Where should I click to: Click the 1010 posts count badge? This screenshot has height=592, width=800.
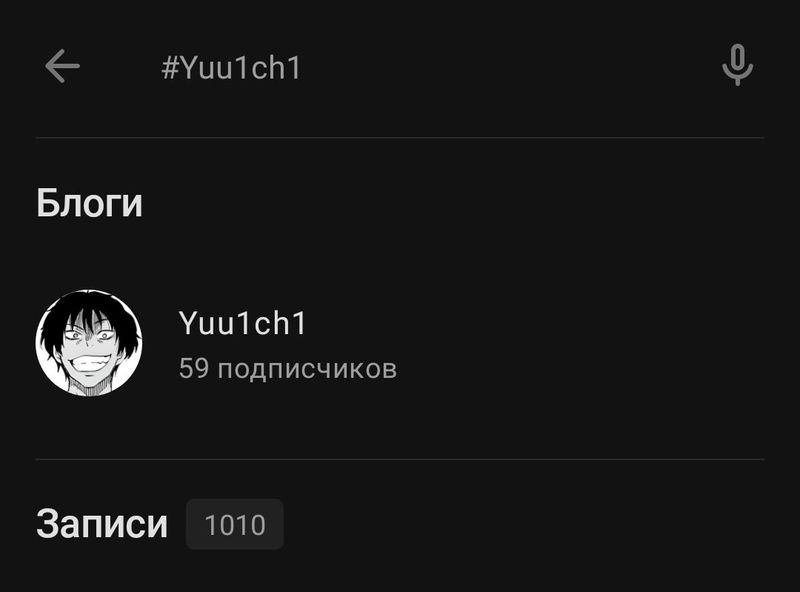(x=235, y=524)
